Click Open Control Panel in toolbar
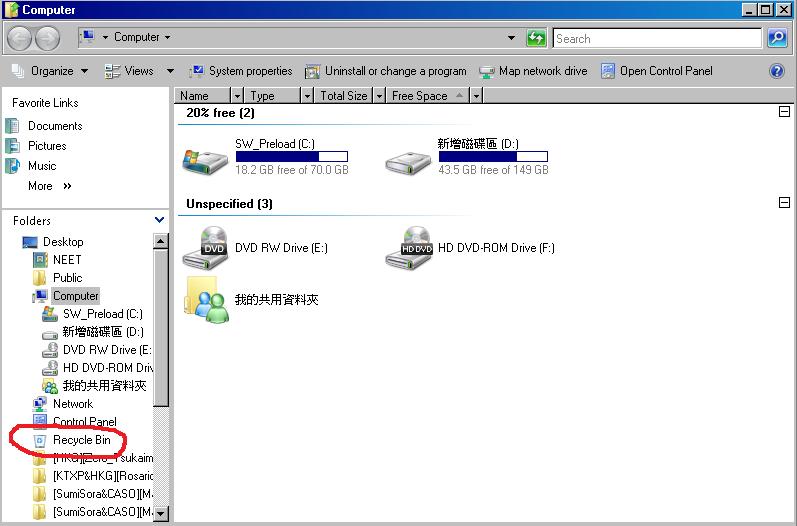Viewport: 797px width, 526px height. click(x=666, y=71)
